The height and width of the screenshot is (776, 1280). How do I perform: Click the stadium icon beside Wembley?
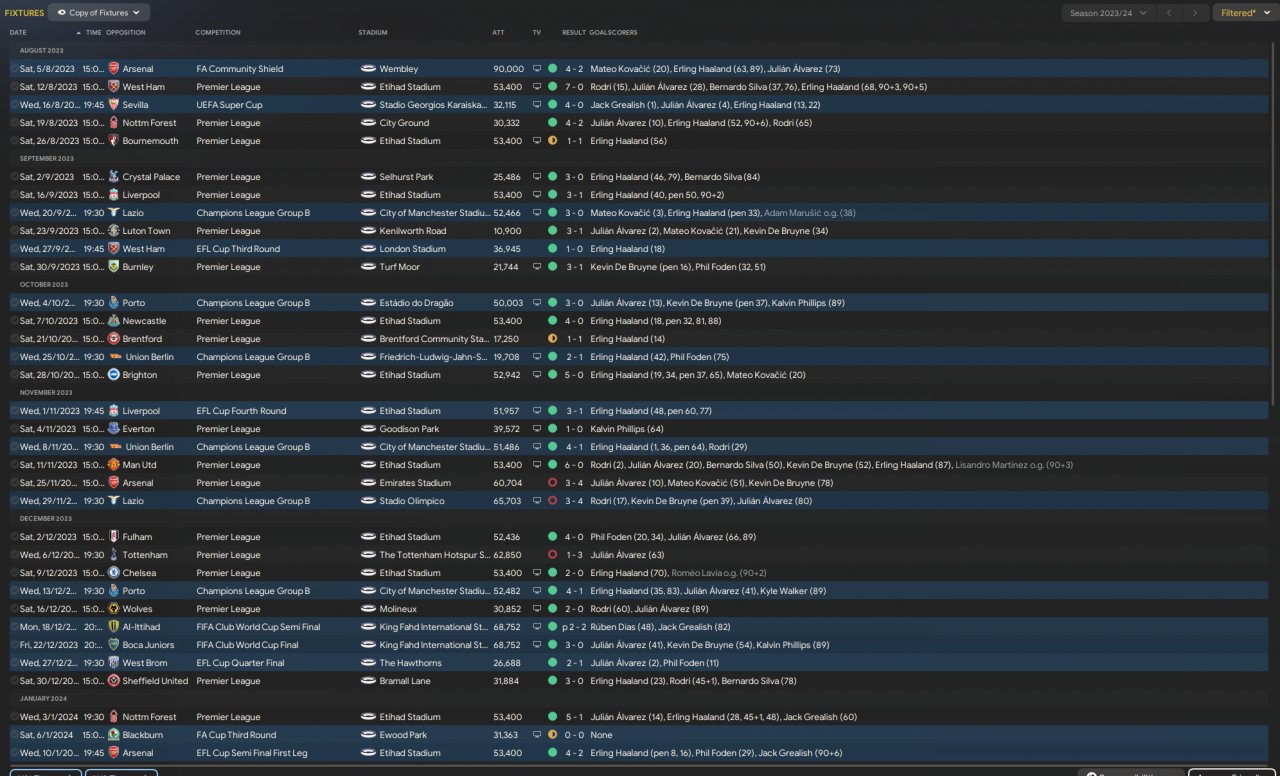point(368,69)
